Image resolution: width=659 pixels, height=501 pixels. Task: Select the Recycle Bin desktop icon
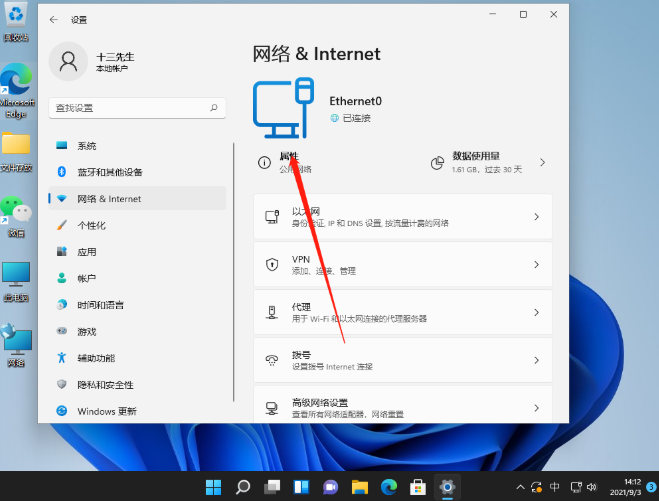point(16,22)
